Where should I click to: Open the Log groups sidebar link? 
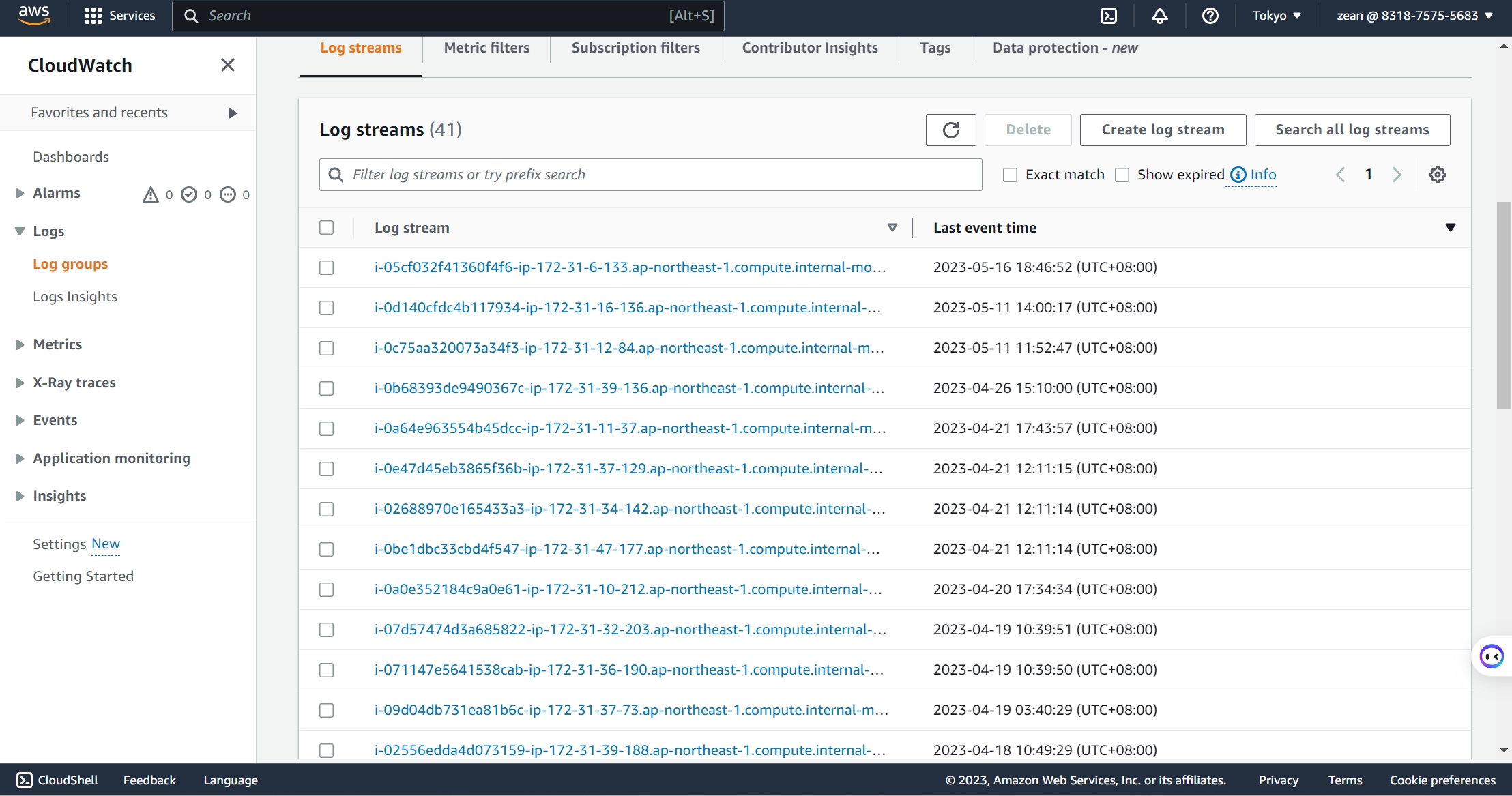coord(70,264)
